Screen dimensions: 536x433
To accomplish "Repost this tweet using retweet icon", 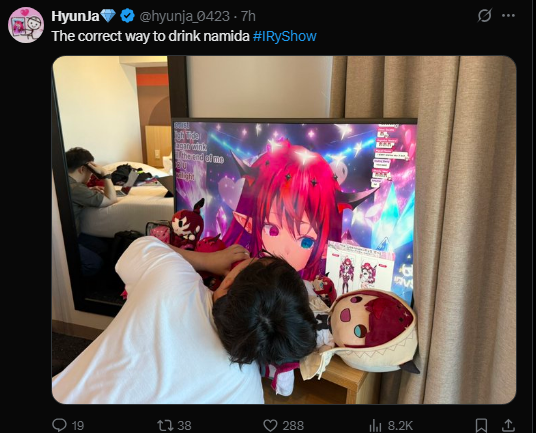I will (165, 425).
